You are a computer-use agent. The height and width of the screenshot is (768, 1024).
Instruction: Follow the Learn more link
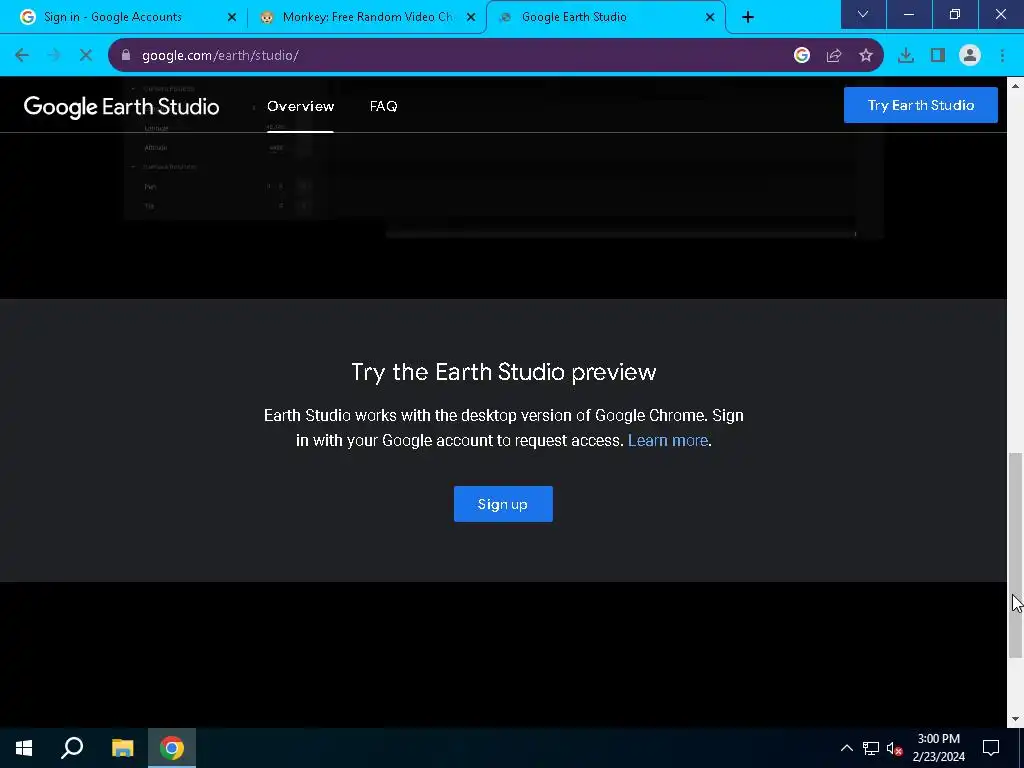click(667, 441)
